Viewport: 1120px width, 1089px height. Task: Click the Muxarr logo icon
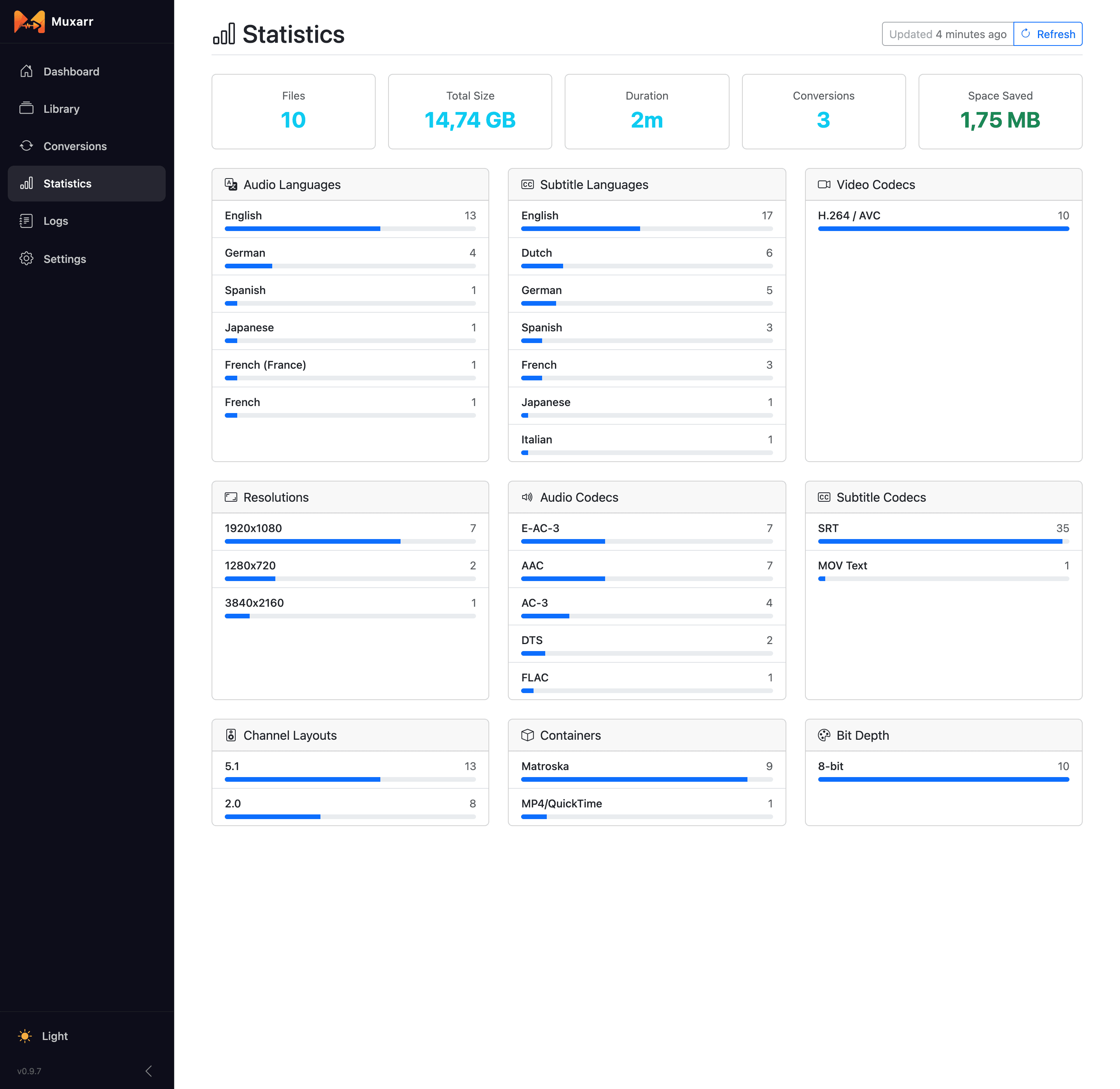coord(29,22)
